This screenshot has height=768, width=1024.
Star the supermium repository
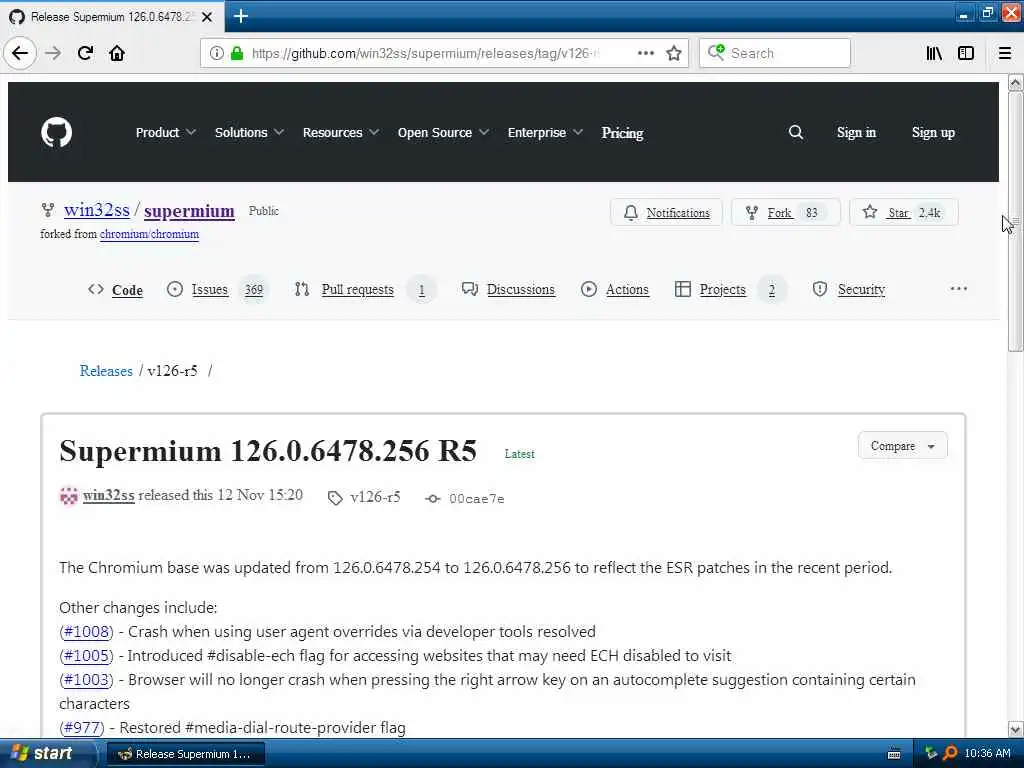[x=904, y=212]
